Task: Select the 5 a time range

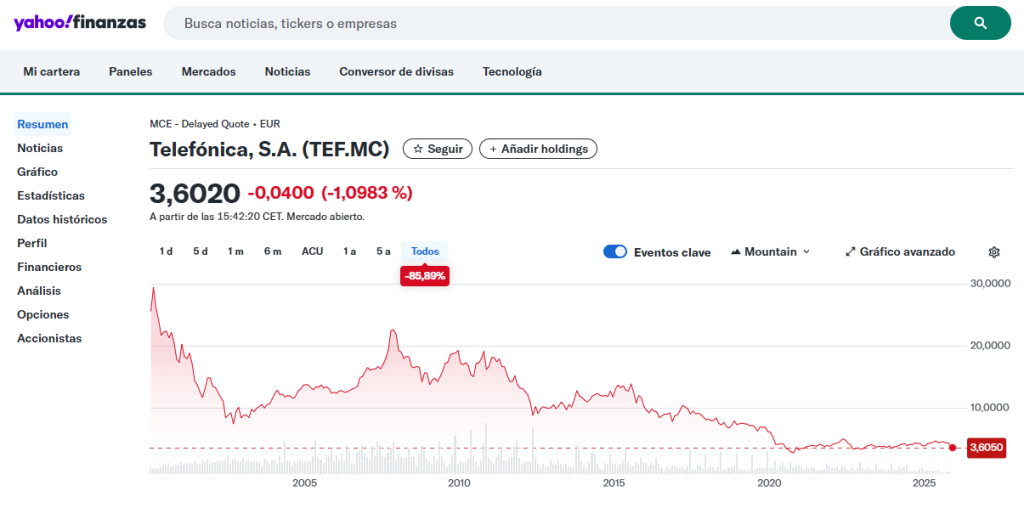Action: tap(383, 251)
